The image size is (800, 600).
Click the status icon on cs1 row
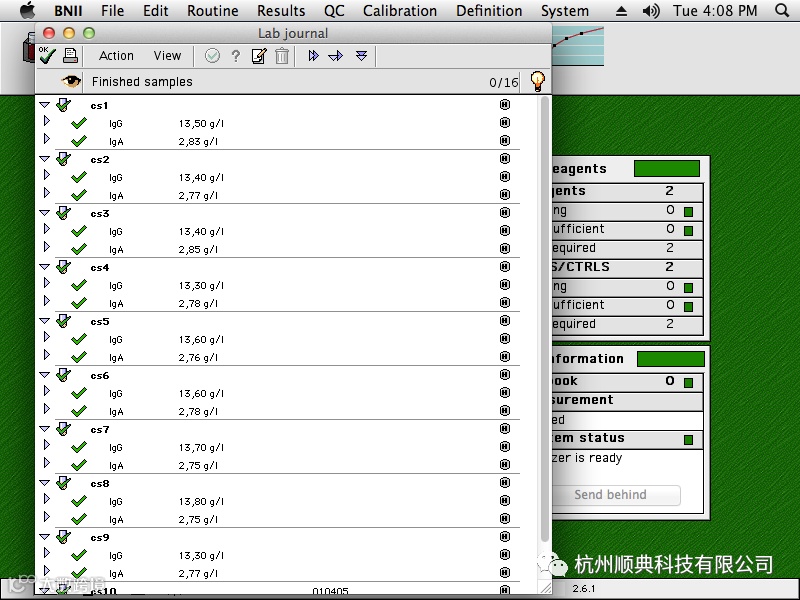tap(505, 105)
